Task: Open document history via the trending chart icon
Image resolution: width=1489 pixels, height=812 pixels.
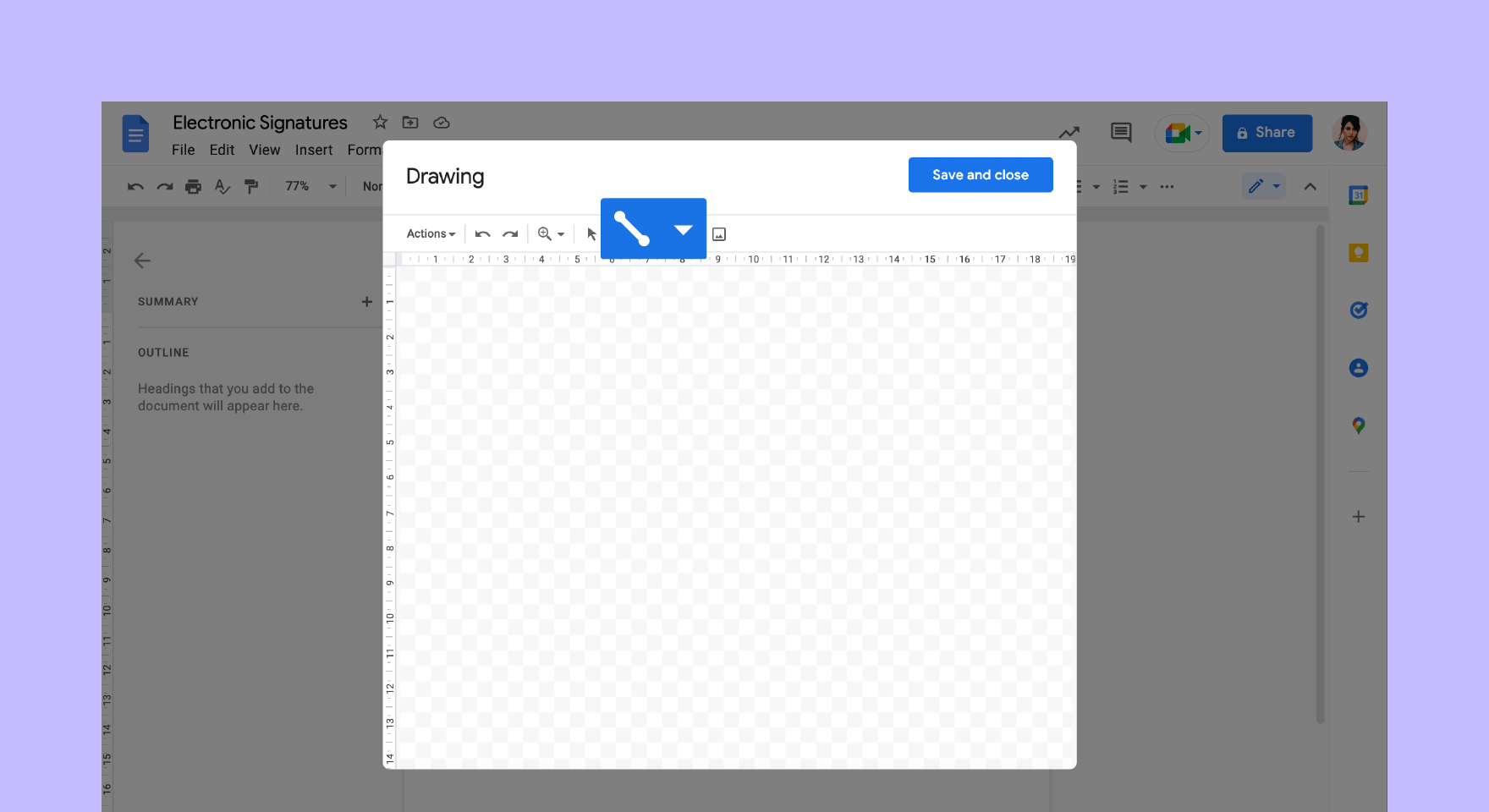Action: [1069, 133]
